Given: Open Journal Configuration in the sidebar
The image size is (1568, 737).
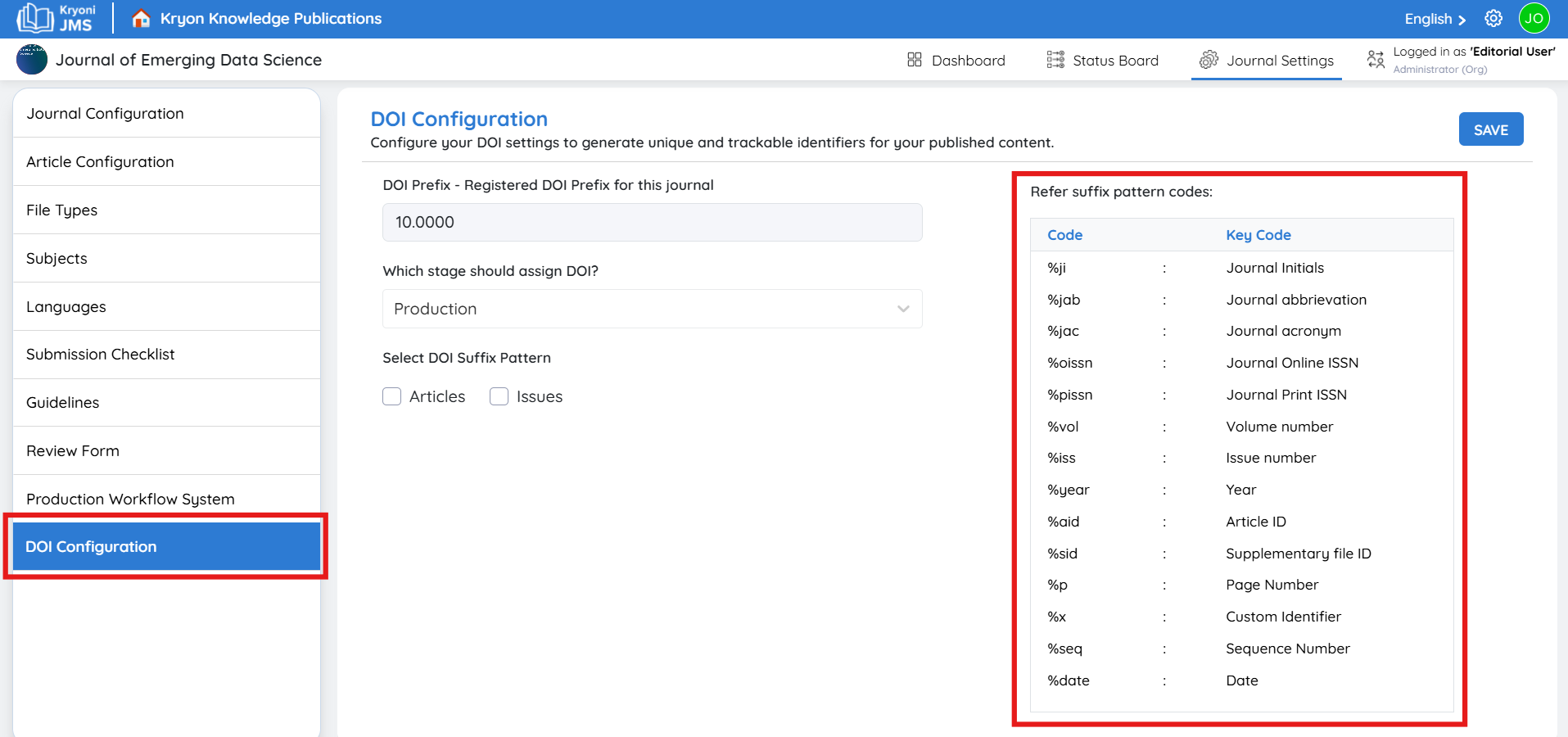Looking at the screenshot, I should (105, 114).
